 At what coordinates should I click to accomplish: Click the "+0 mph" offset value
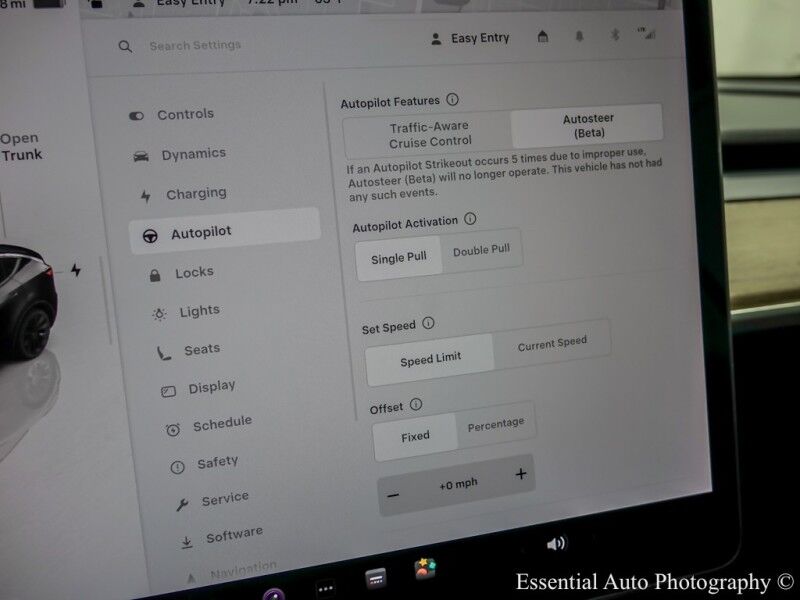(458, 484)
